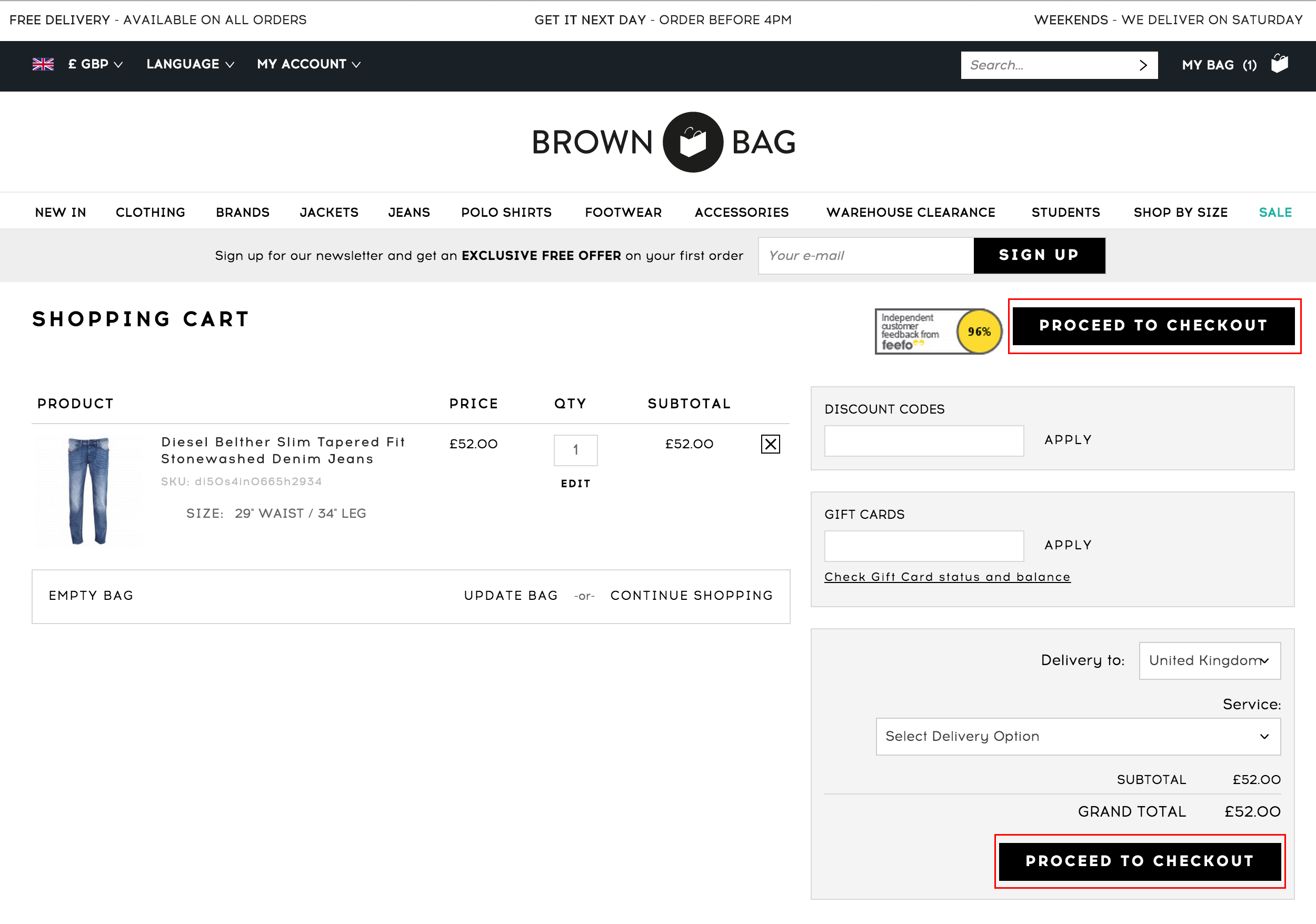Open Warehouse Clearance section
Screen dimensions: 1316x924
911,213
